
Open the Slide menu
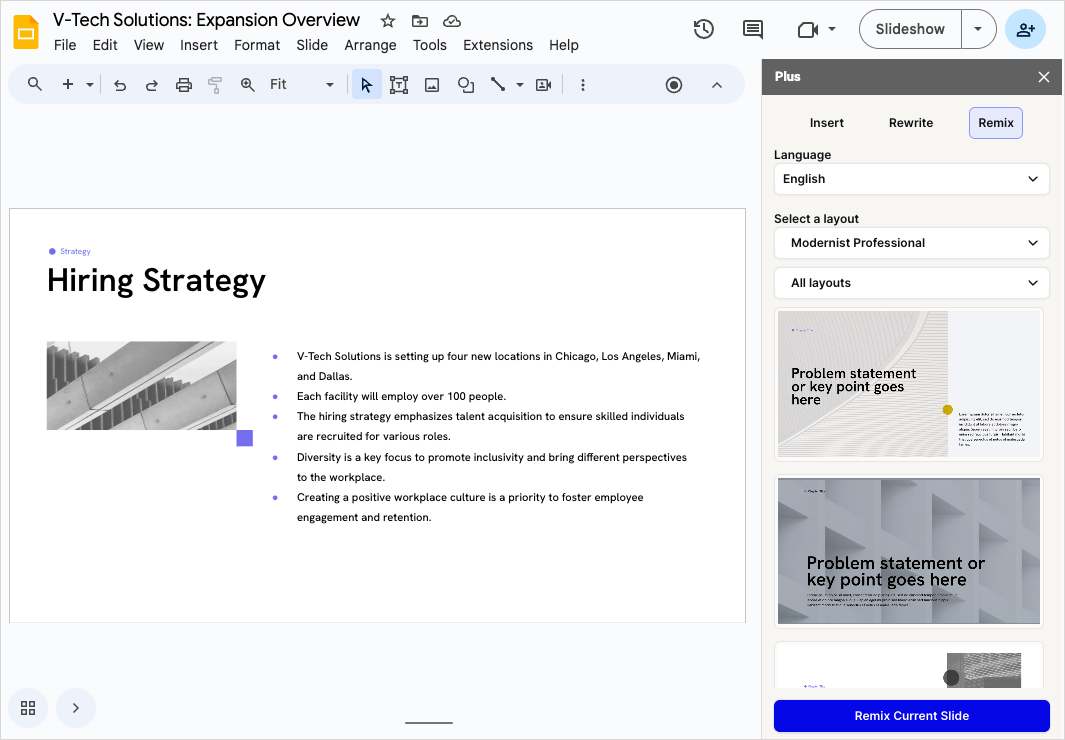click(312, 45)
